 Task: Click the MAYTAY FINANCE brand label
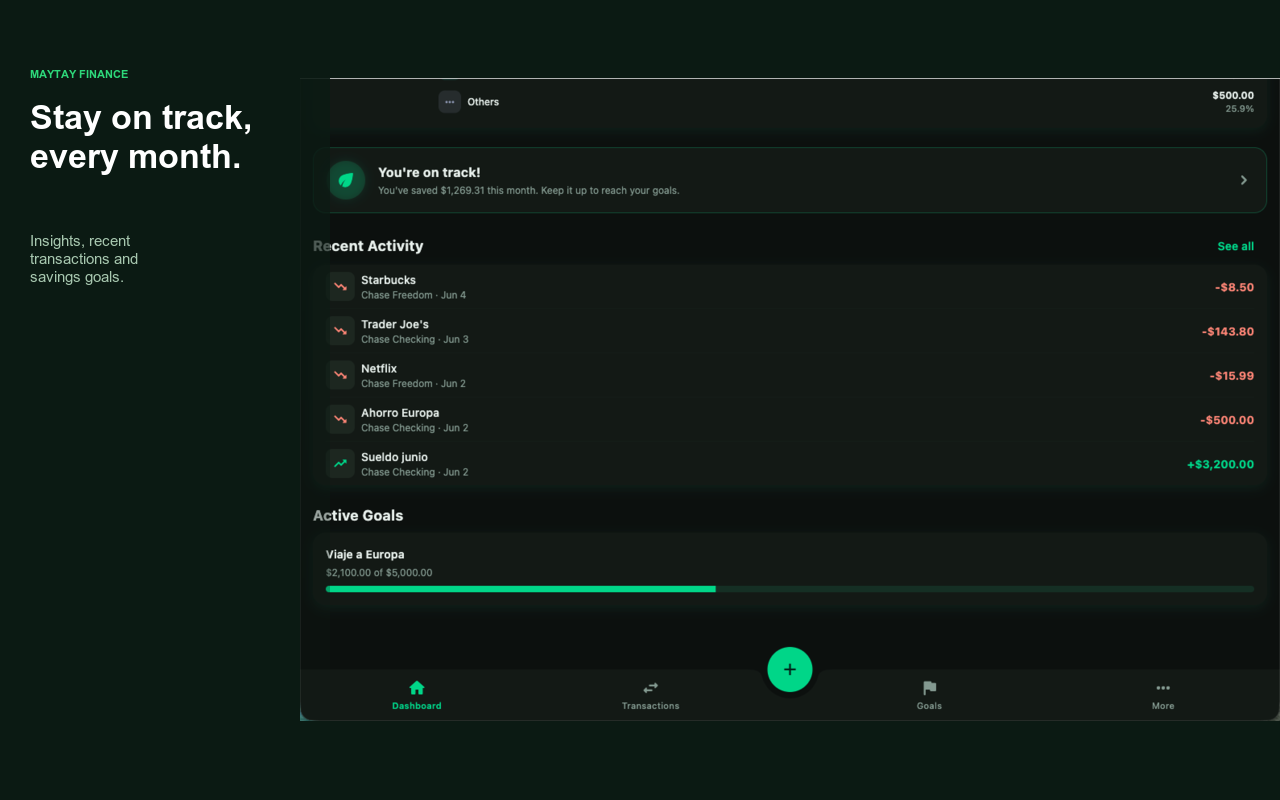pos(79,74)
